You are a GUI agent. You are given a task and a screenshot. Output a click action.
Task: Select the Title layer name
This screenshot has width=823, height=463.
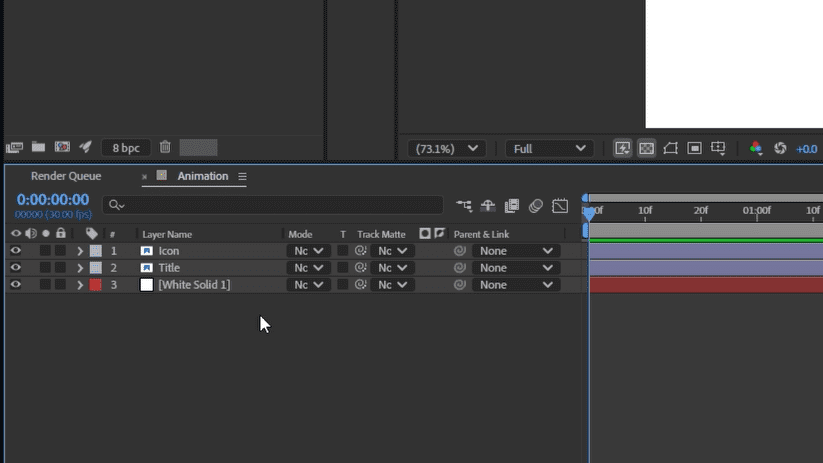[169, 268]
